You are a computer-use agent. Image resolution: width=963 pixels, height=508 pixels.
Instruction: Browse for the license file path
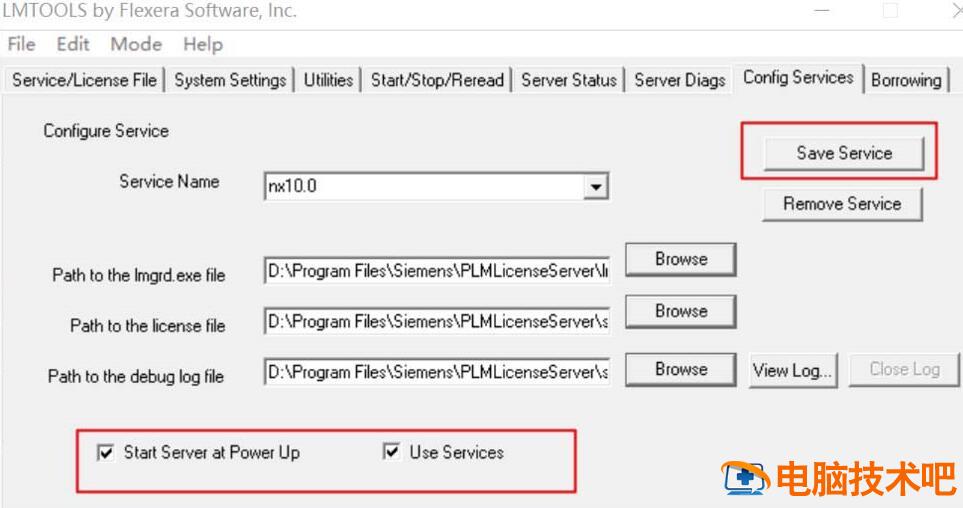click(680, 311)
